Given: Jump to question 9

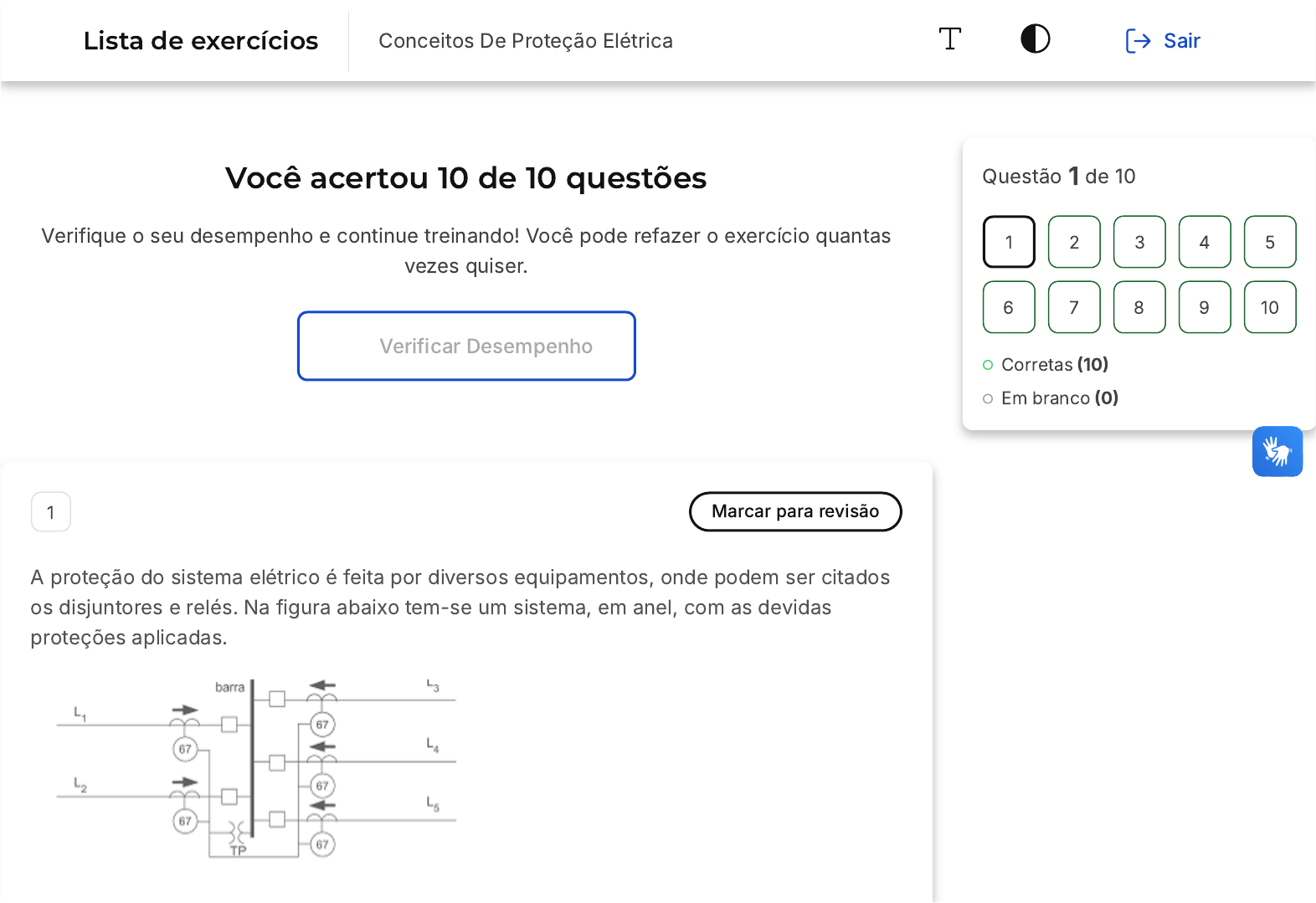Looking at the screenshot, I should pyautogui.click(x=1205, y=307).
